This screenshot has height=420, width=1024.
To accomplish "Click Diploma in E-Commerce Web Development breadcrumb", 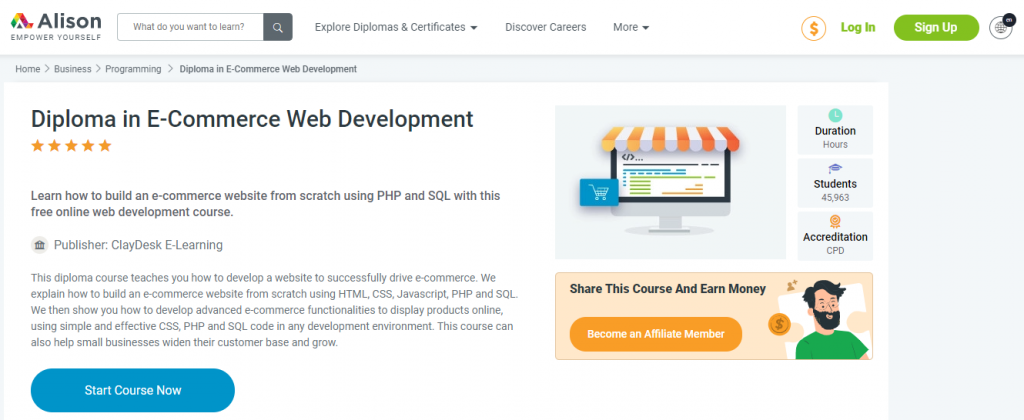I will (268, 69).
